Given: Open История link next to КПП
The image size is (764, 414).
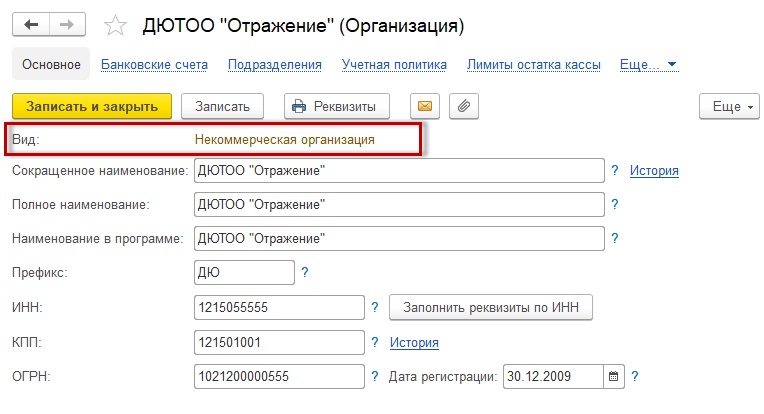Looking at the screenshot, I should point(414,343).
